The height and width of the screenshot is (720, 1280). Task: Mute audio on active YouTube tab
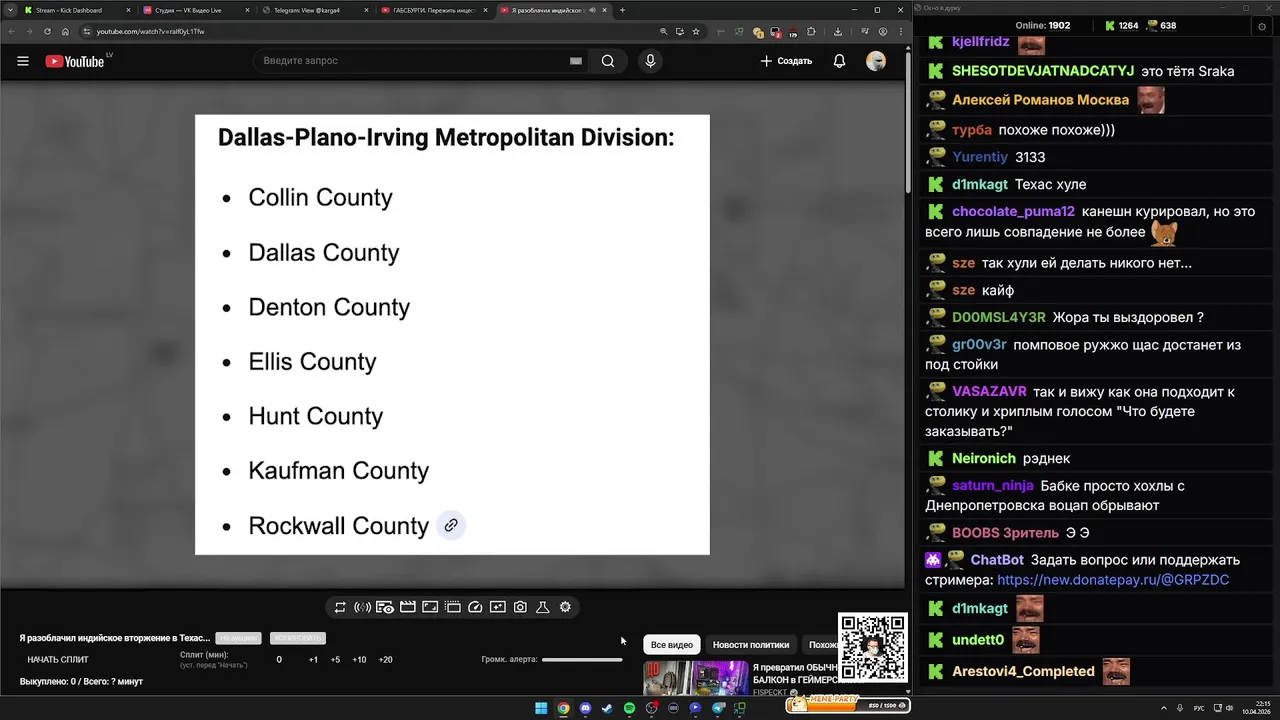(x=593, y=10)
